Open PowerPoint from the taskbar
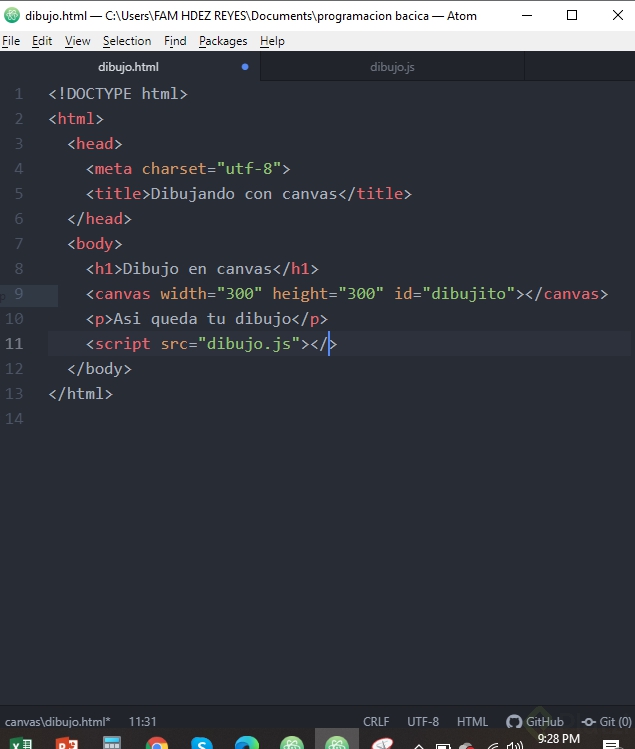 (67, 743)
